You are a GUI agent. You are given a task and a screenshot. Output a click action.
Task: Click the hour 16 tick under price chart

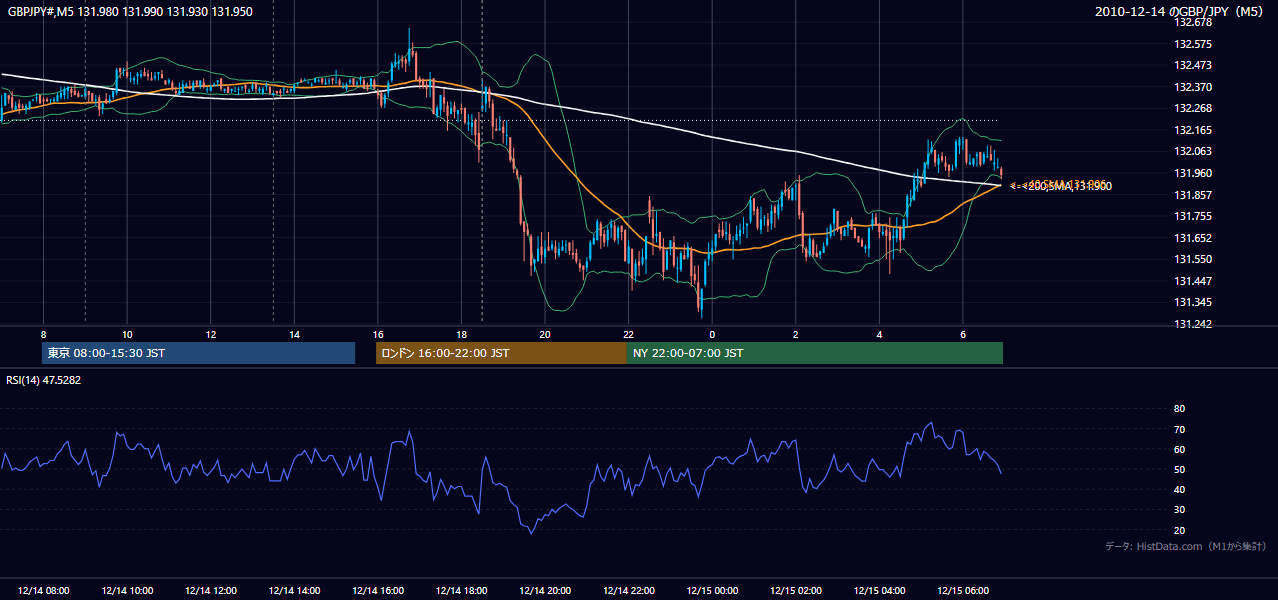pyautogui.click(x=377, y=334)
